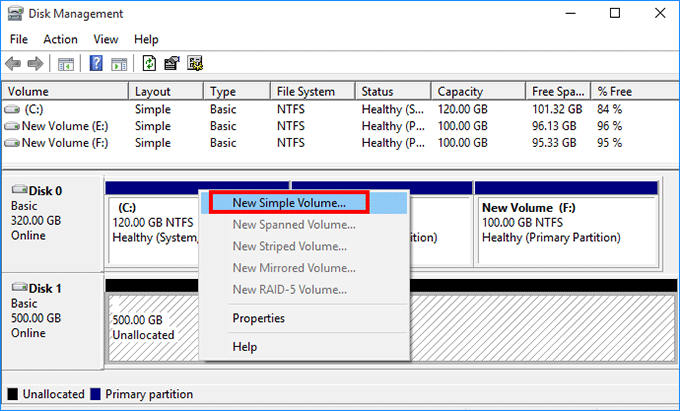Click the Refresh toolbar icon
This screenshot has height=411, width=680.
(x=149, y=63)
